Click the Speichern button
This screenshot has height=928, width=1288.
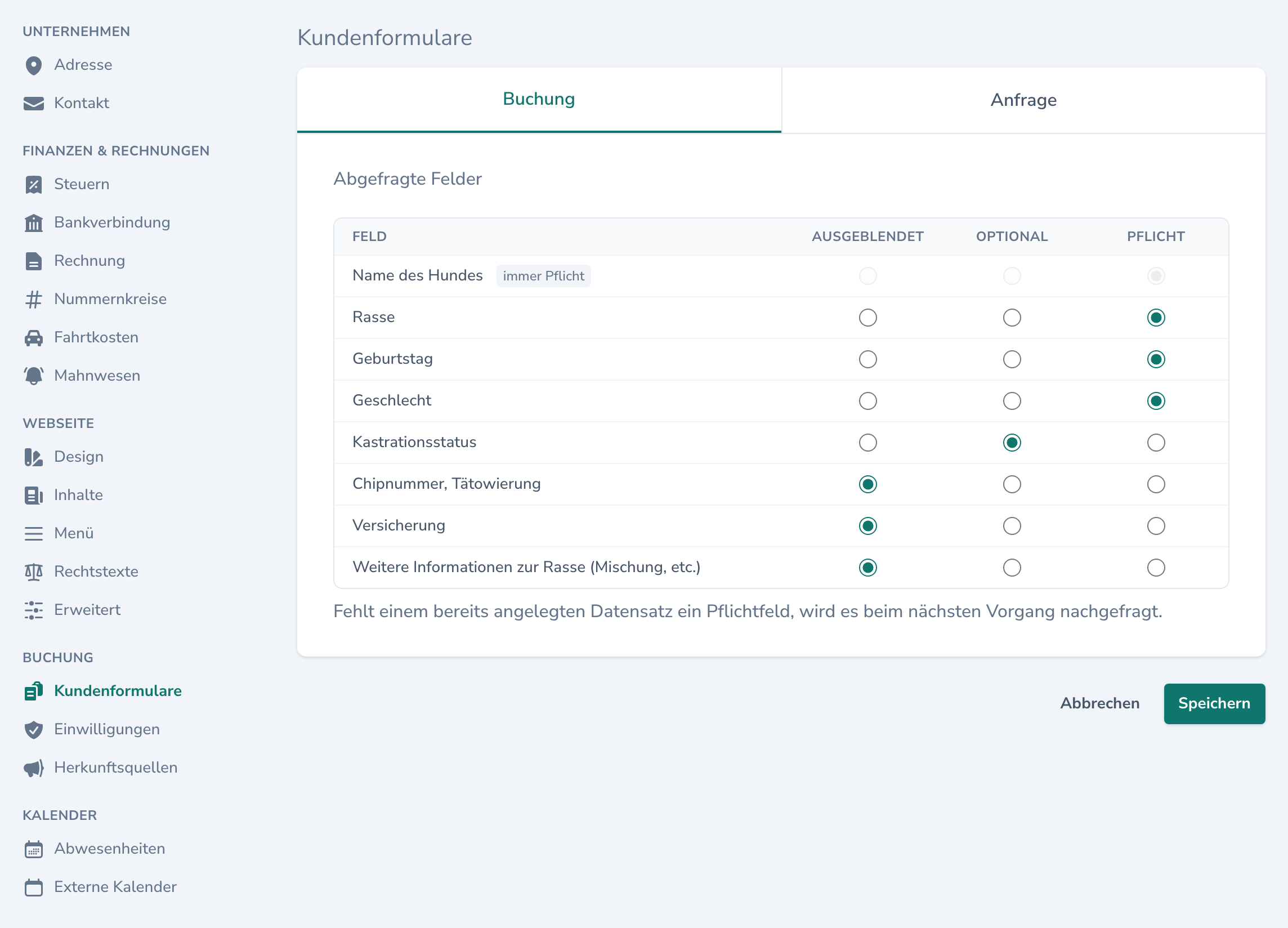pyautogui.click(x=1214, y=703)
